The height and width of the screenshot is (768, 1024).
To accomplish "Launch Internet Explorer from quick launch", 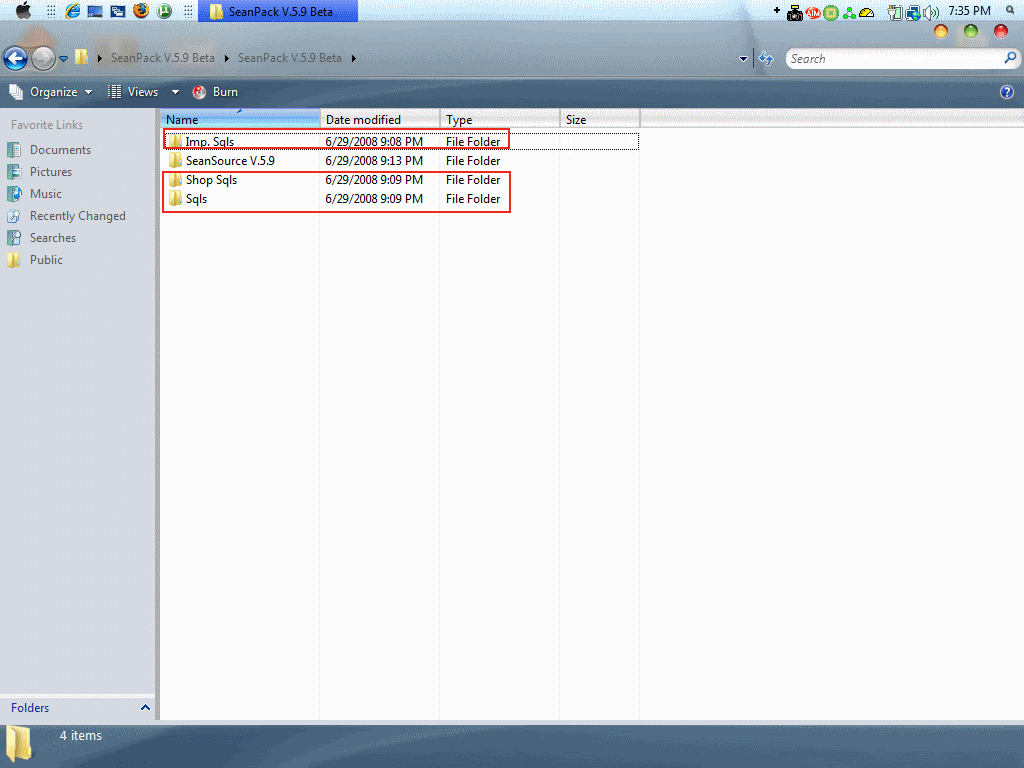I will tap(72, 10).
